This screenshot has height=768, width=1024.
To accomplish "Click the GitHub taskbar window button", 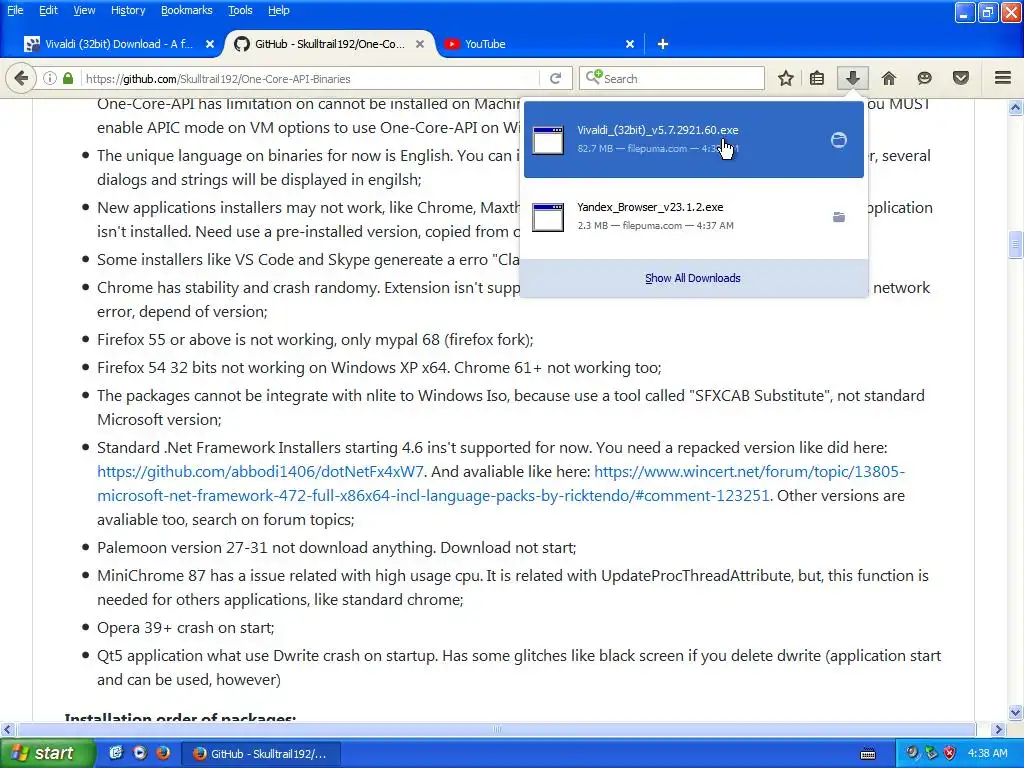I will click(259, 754).
